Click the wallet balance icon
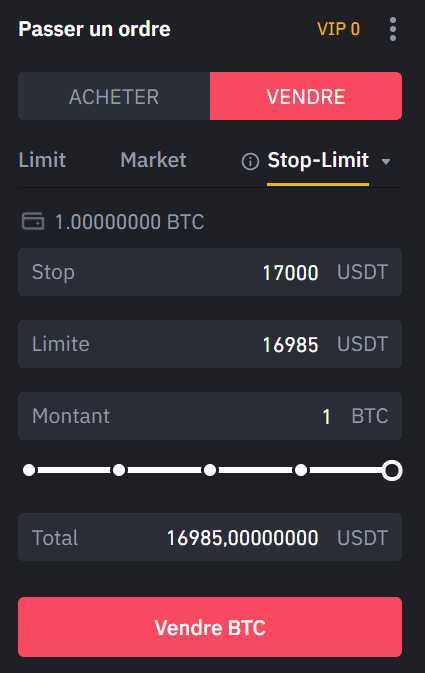425x673 pixels. [33, 221]
